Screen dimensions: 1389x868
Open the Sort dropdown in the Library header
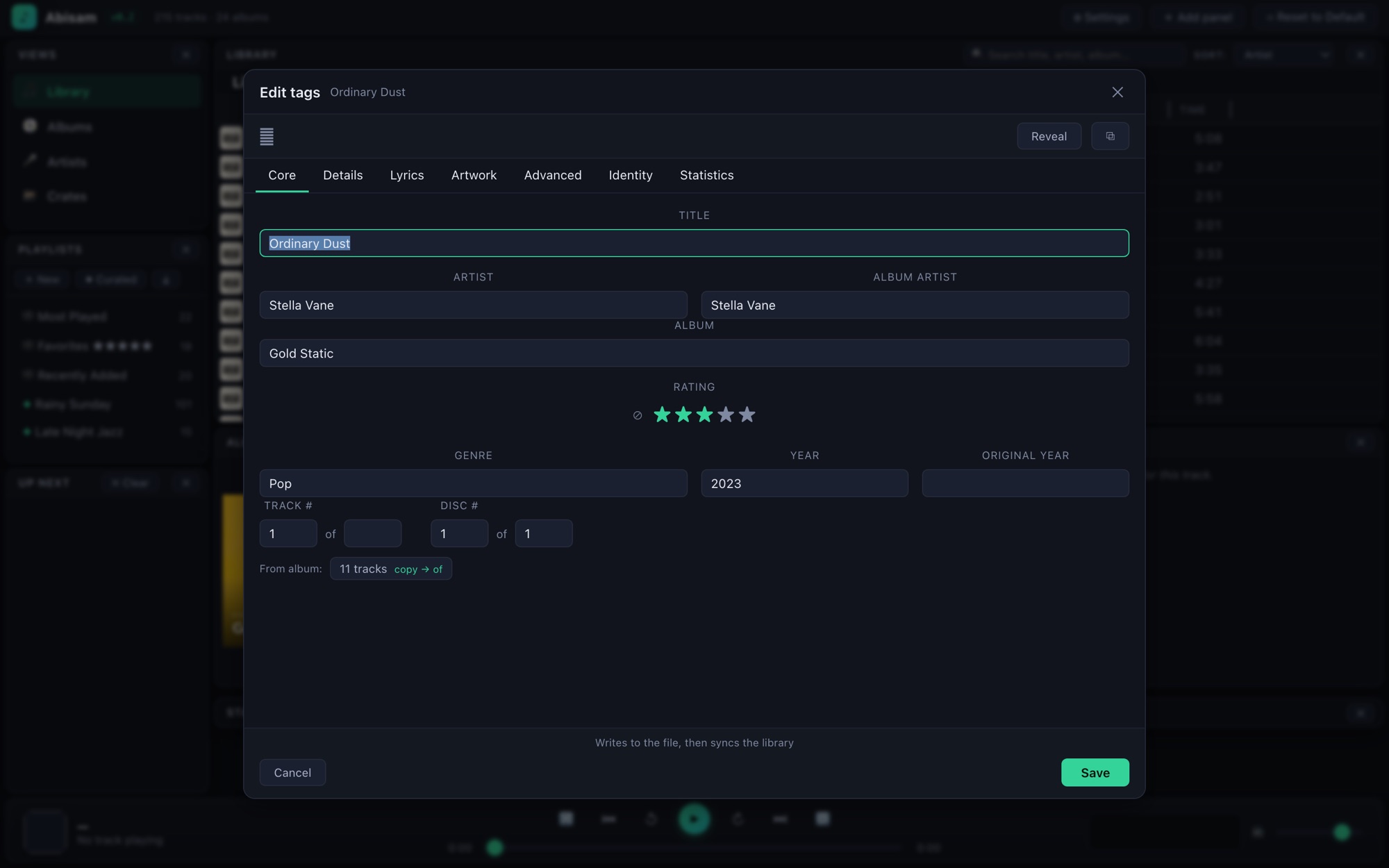[1286, 54]
